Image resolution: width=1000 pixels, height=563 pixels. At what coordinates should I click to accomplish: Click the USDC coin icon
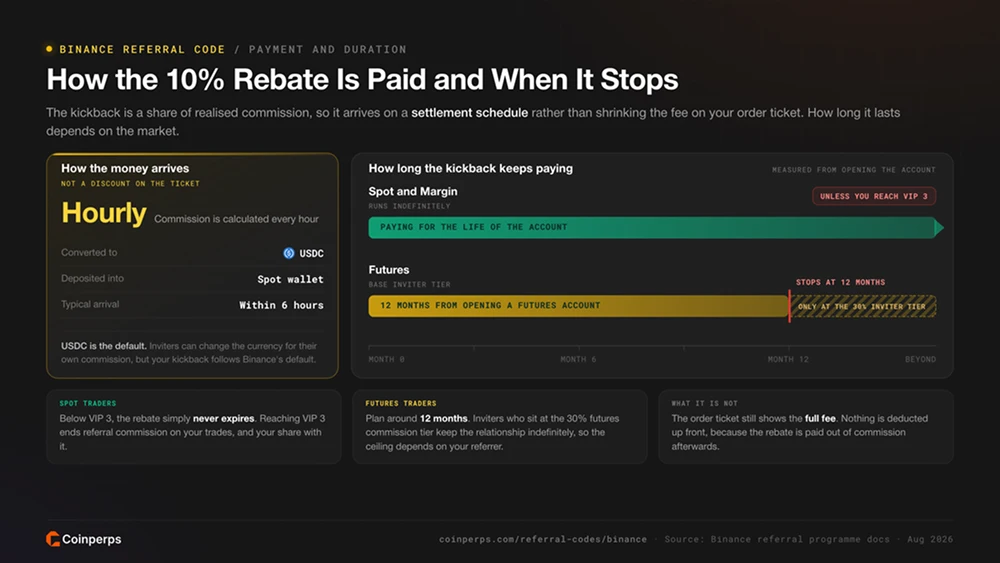[x=289, y=253]
